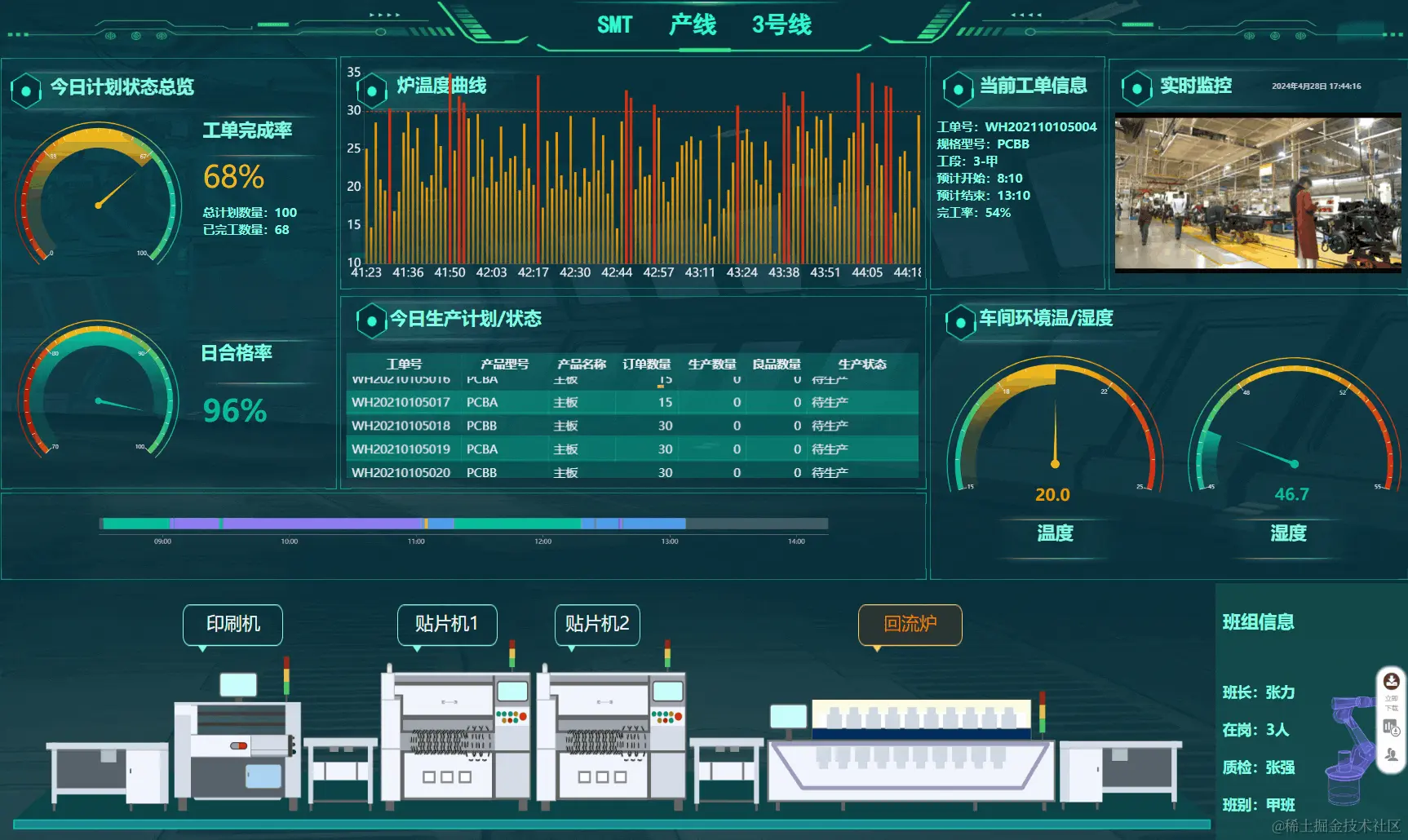Click the timestamp 2024年4月28日 17:44:16
Image resolution: width=1408 pixels, height=840 pixels.
(1316, 86)
